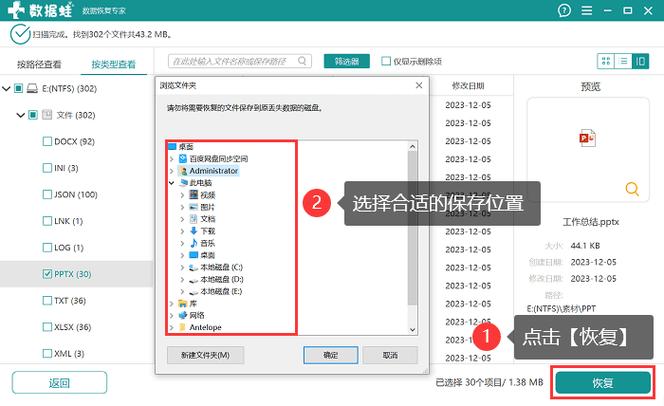Uncheck the PPTX (30) checkbox
Viewport: 664px width, 406px height.
[x=47, y=273]
